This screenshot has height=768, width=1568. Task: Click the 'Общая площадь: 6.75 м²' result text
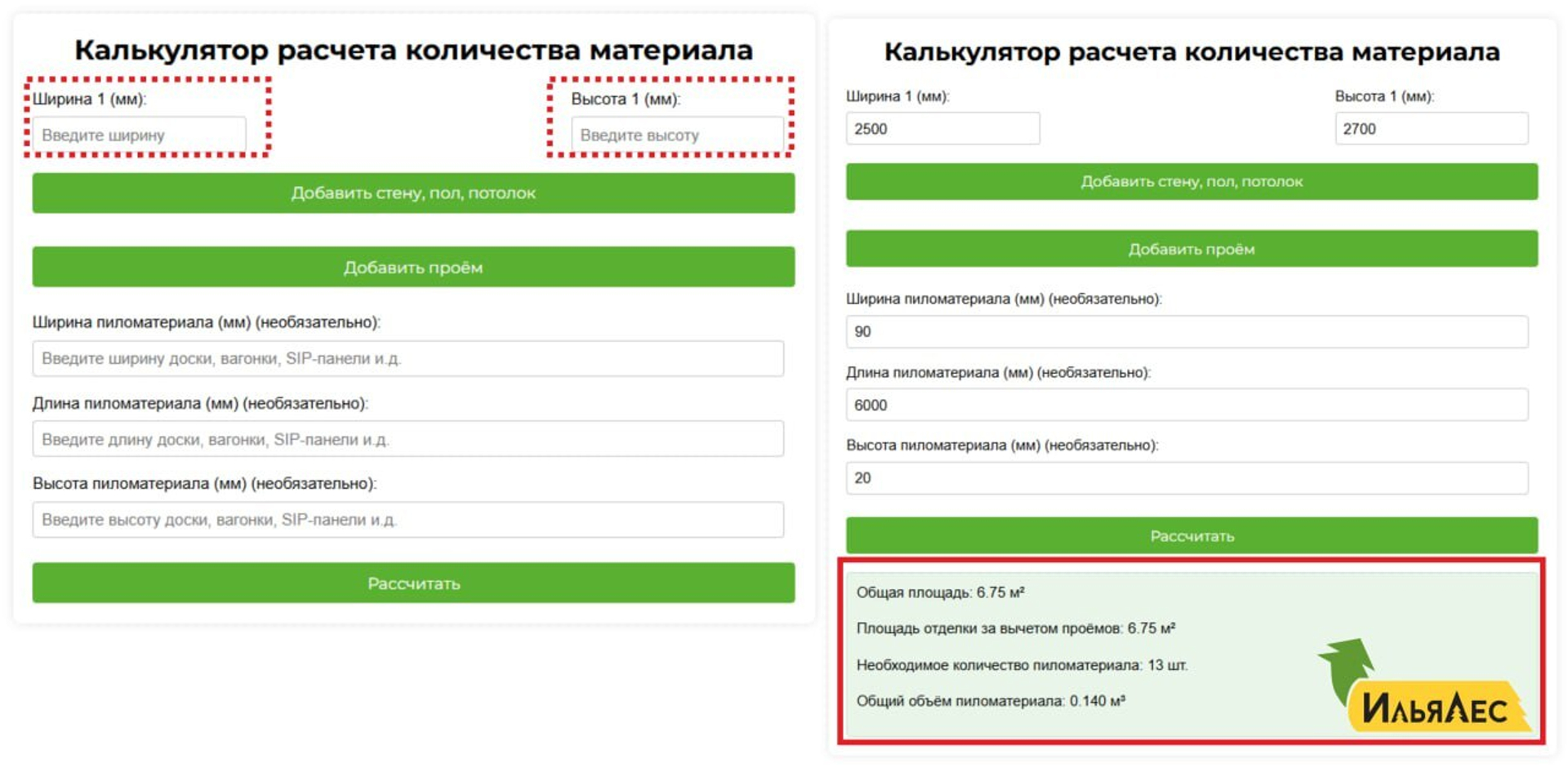tap(940, 593)
